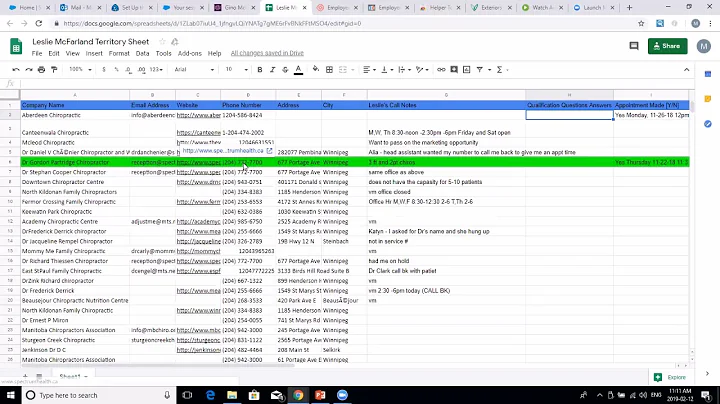Screen dimensions: 720x404
Task: Open text color picker
Action: pos(298,70)
